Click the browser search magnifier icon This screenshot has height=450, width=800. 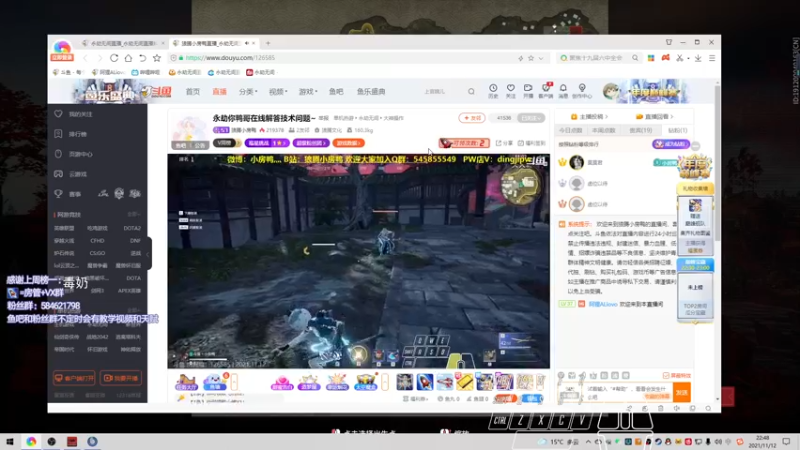pos(635,58)
